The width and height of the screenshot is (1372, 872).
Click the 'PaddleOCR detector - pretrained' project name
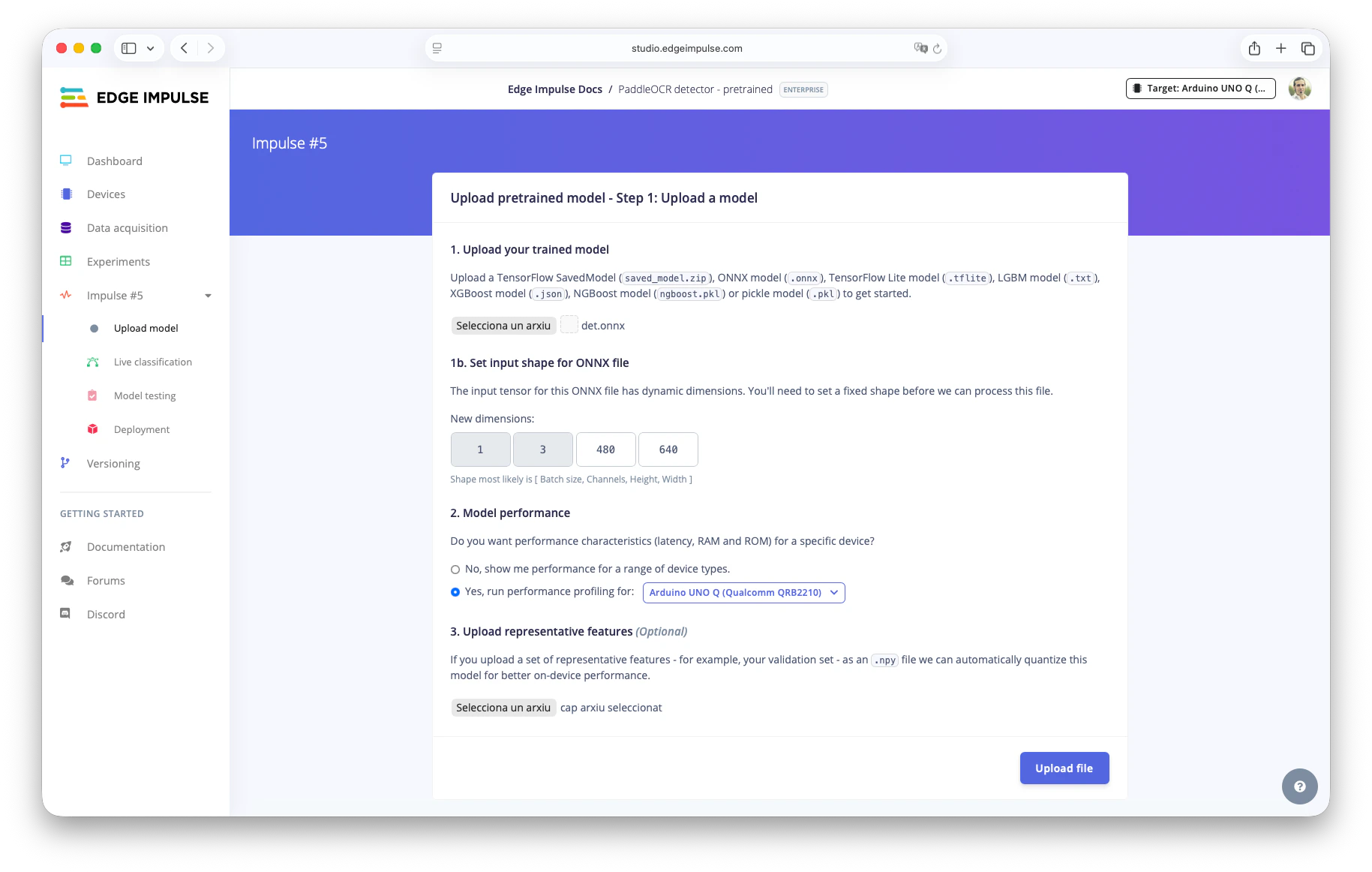tap(695, 89)
